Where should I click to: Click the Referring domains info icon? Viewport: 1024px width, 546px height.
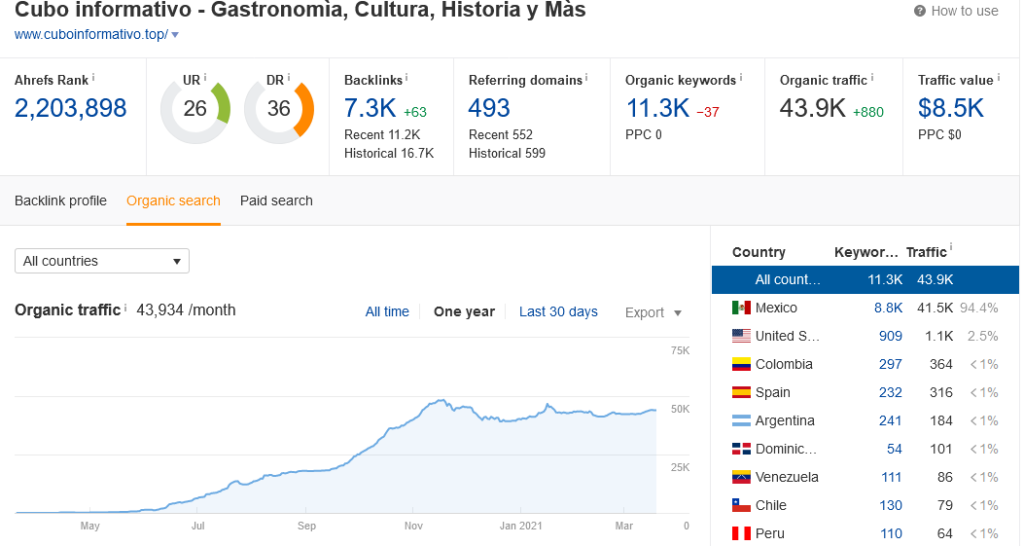(586, 78)
